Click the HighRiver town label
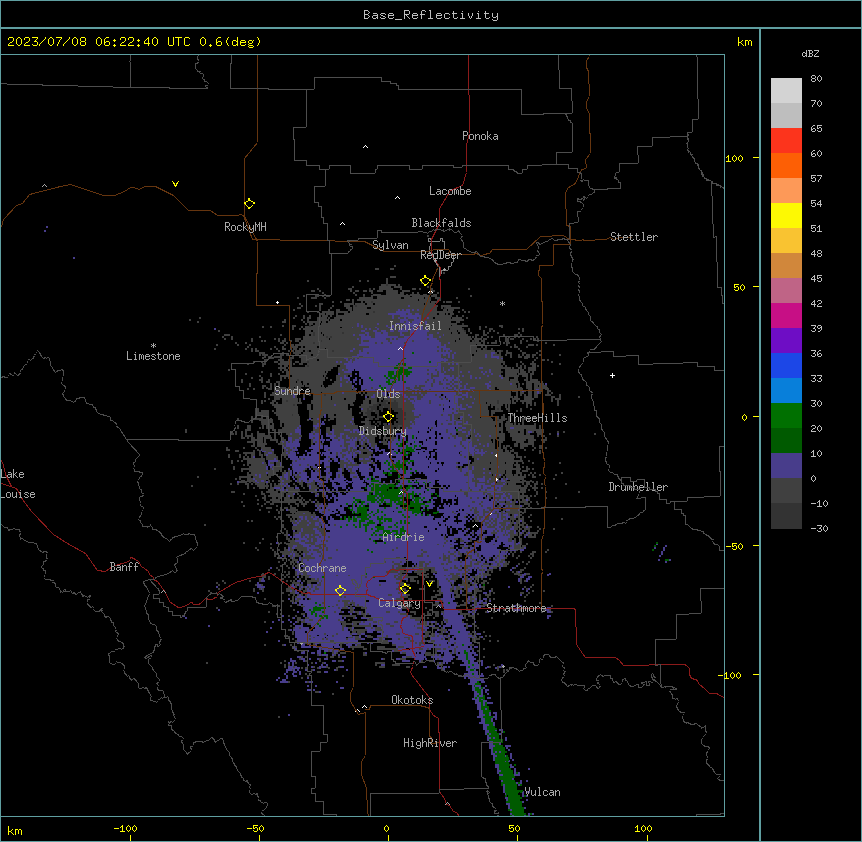862x842 pixels. (x=430, y=743)
